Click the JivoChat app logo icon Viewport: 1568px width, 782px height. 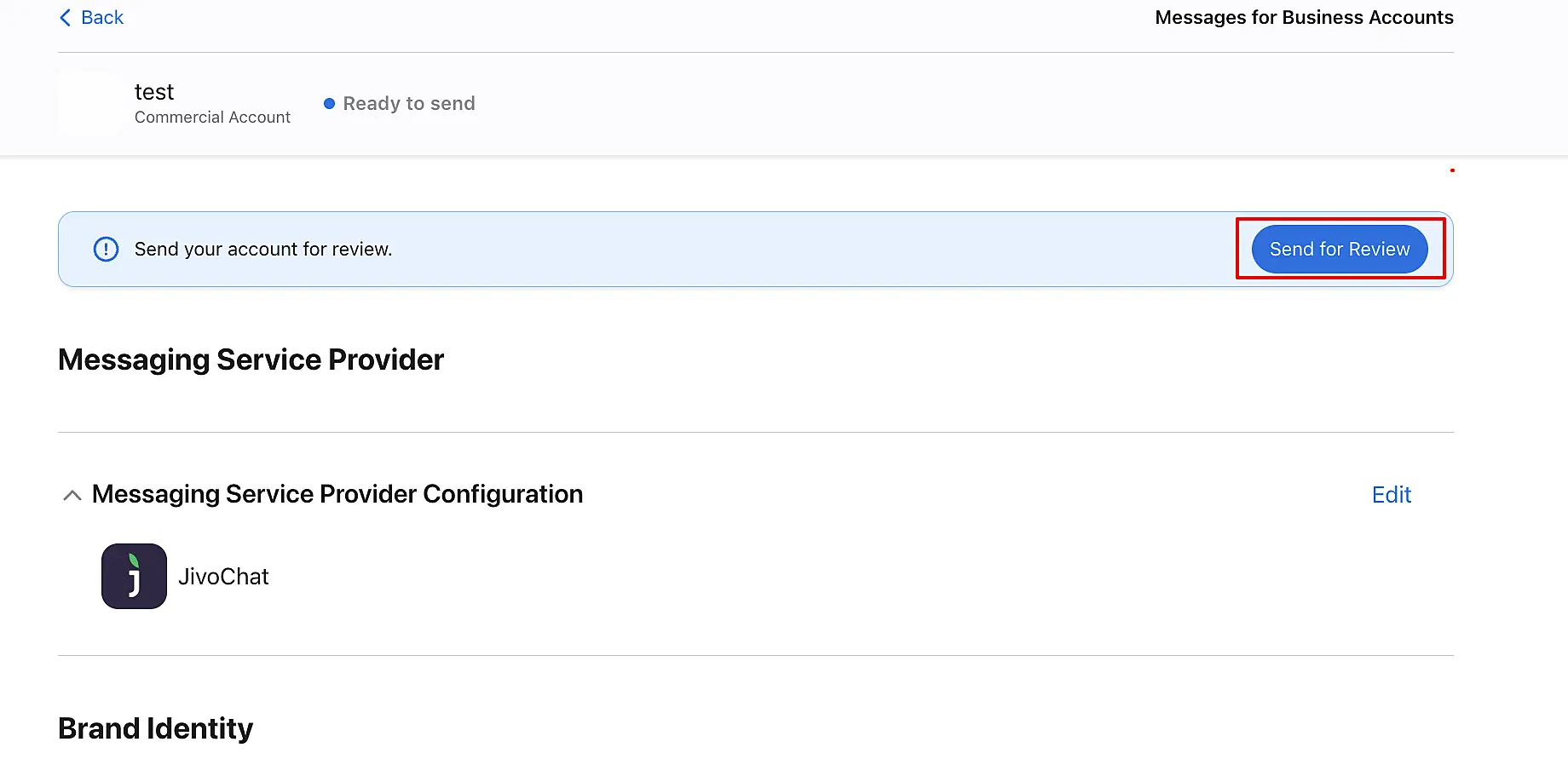point(134,576)
